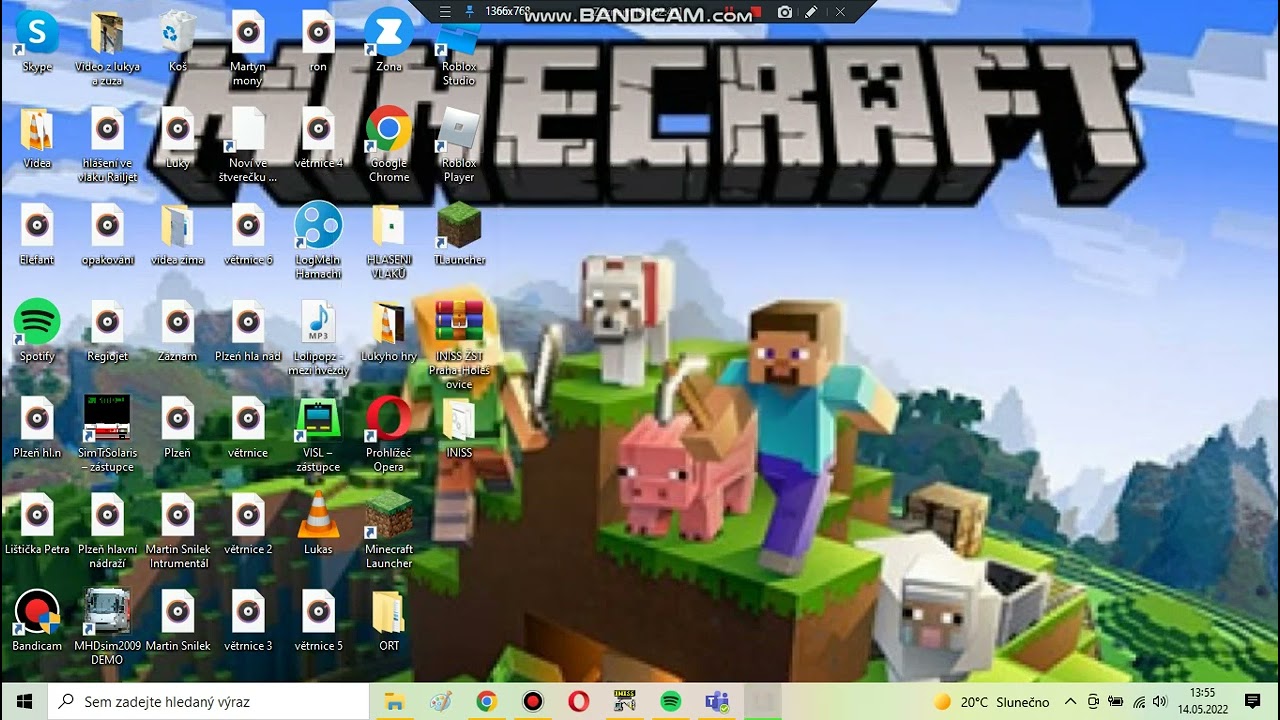
Task: Expand the hidden system tray icons
Action: coord(1071,702)
